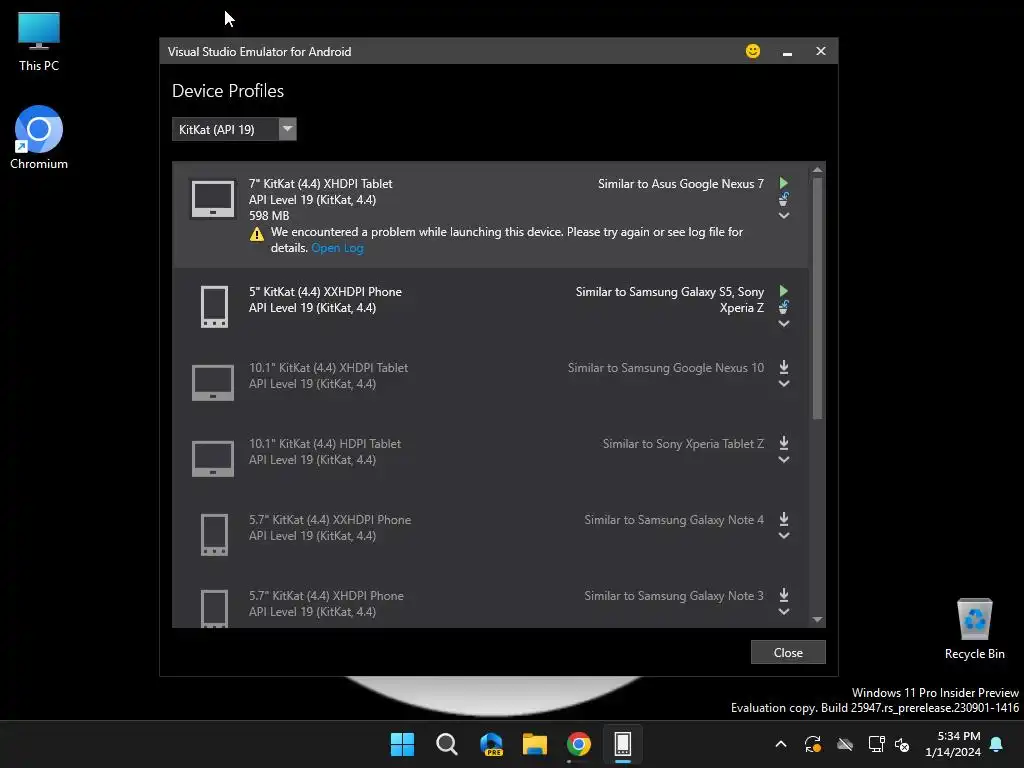This screenshot has width=1024, height=768.
Task: Open the Chromium desktop shortcut
Action: pyautogui.click(x=39, y=138)
